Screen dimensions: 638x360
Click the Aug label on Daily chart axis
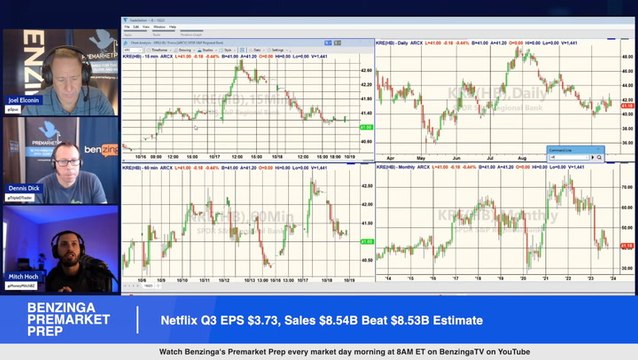click(522, 158)
